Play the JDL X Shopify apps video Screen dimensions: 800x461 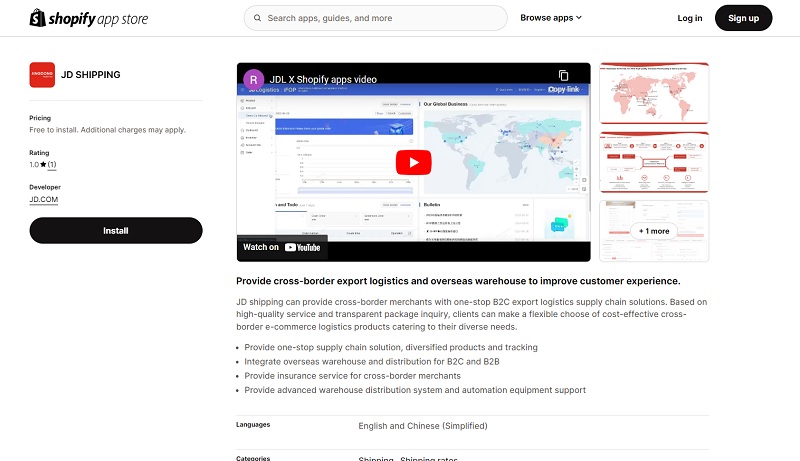tap(413, 162)
